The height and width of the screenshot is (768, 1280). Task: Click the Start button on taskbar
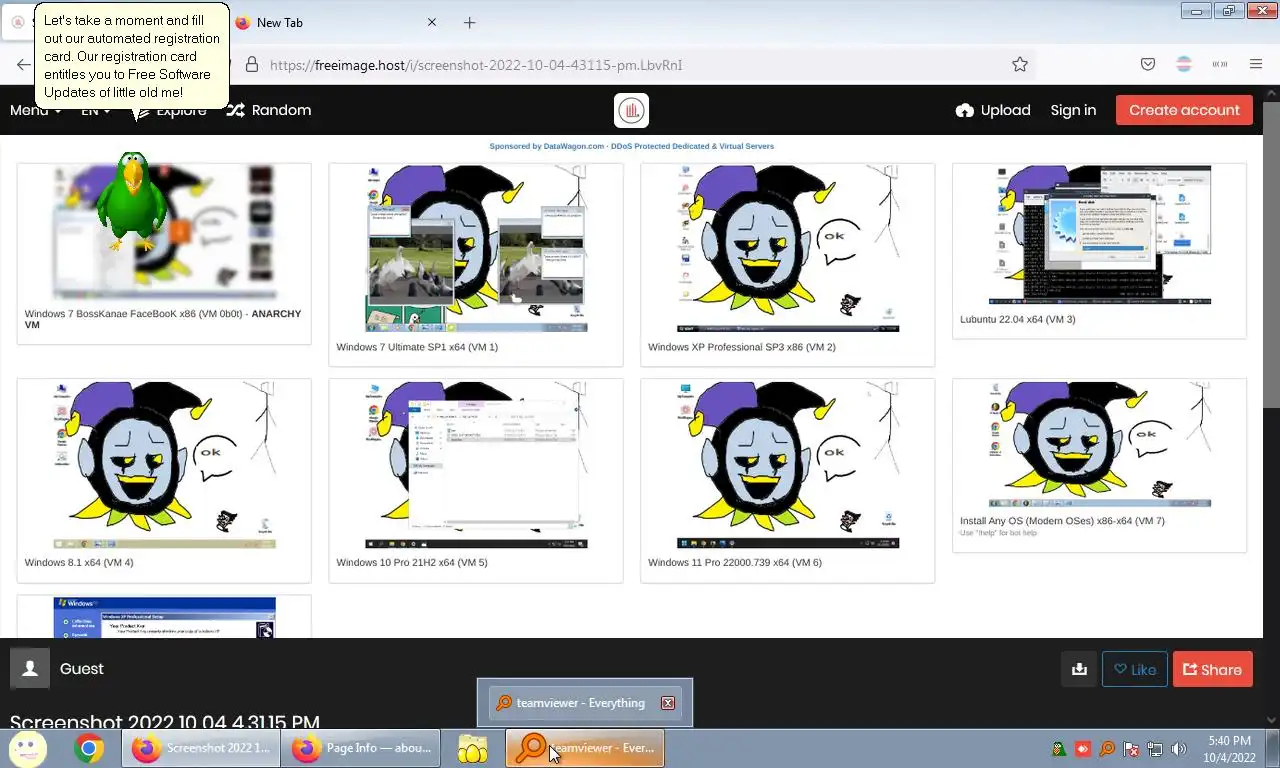pyautogui.click(x=27, y=748)
